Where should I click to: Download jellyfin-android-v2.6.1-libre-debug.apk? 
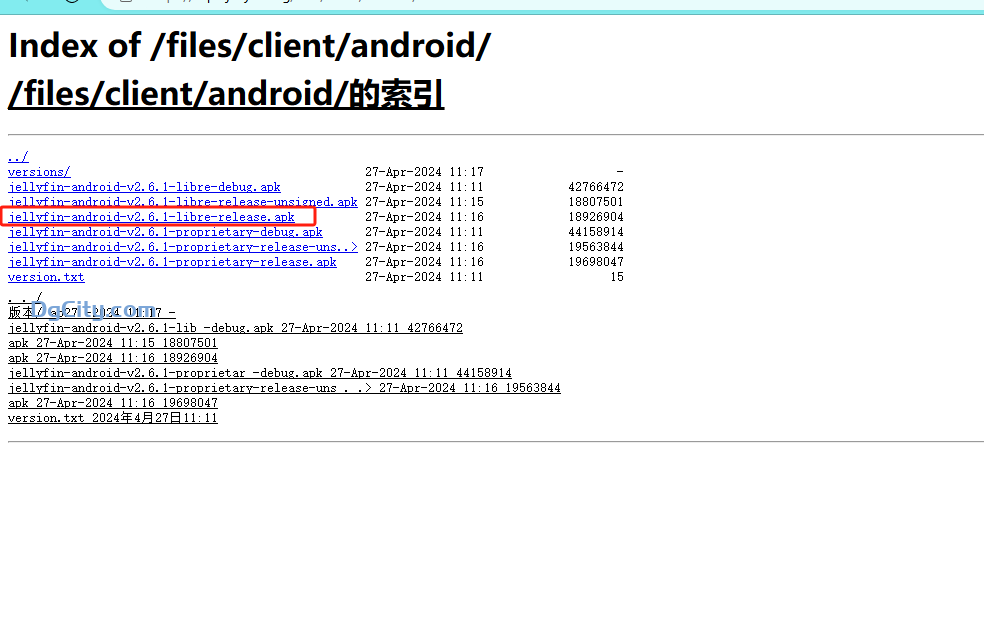pos(144,187)
